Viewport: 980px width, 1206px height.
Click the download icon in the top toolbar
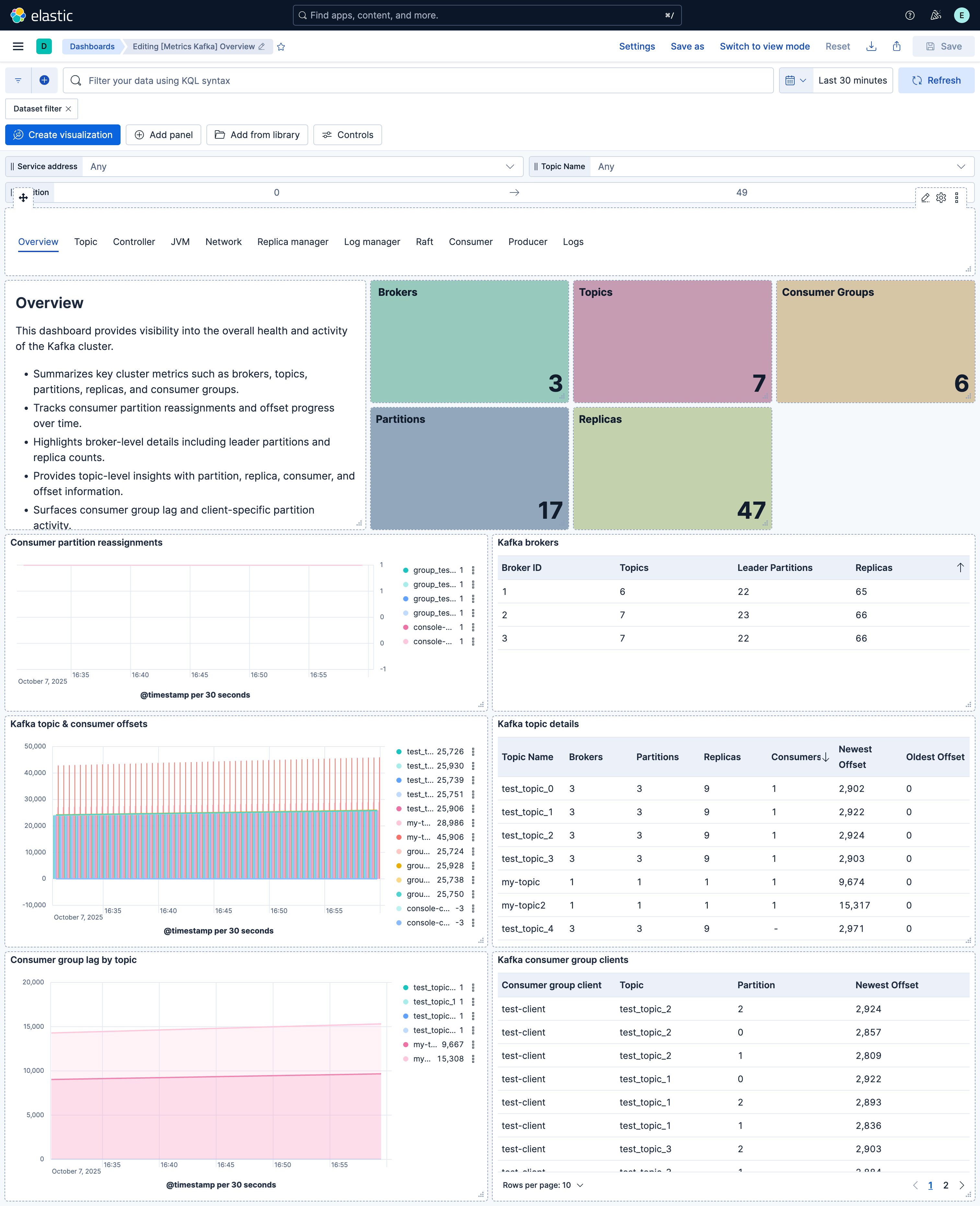tap(872, 46)
